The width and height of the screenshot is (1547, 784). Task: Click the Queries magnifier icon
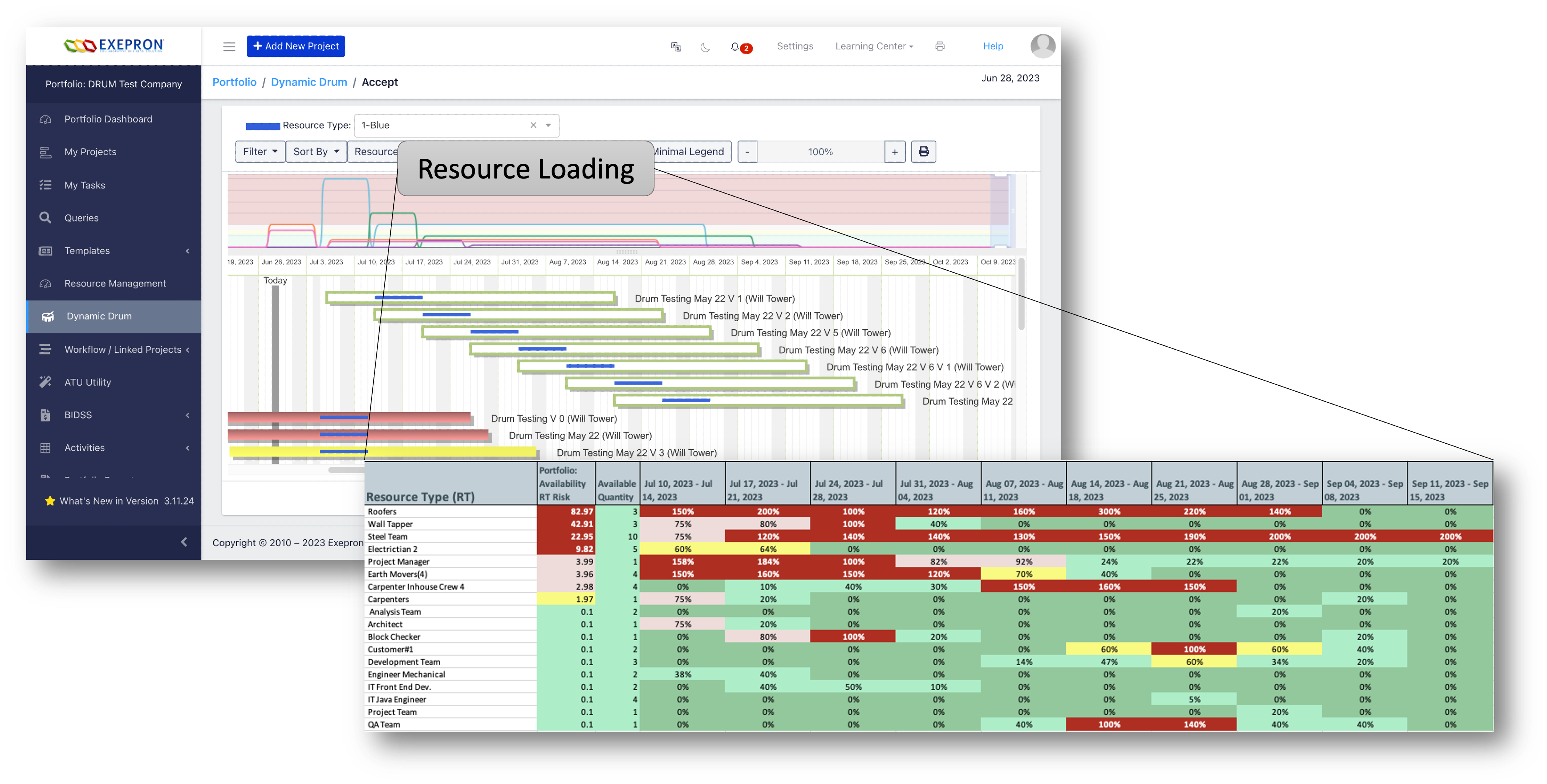(x=45, y=217)
